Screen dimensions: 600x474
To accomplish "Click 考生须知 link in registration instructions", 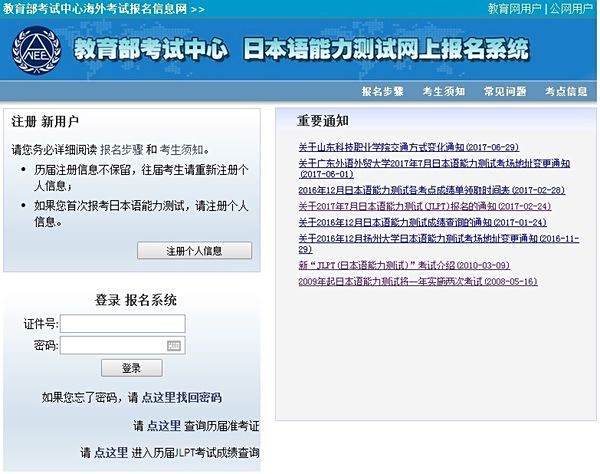I will (x=182, y=150).
